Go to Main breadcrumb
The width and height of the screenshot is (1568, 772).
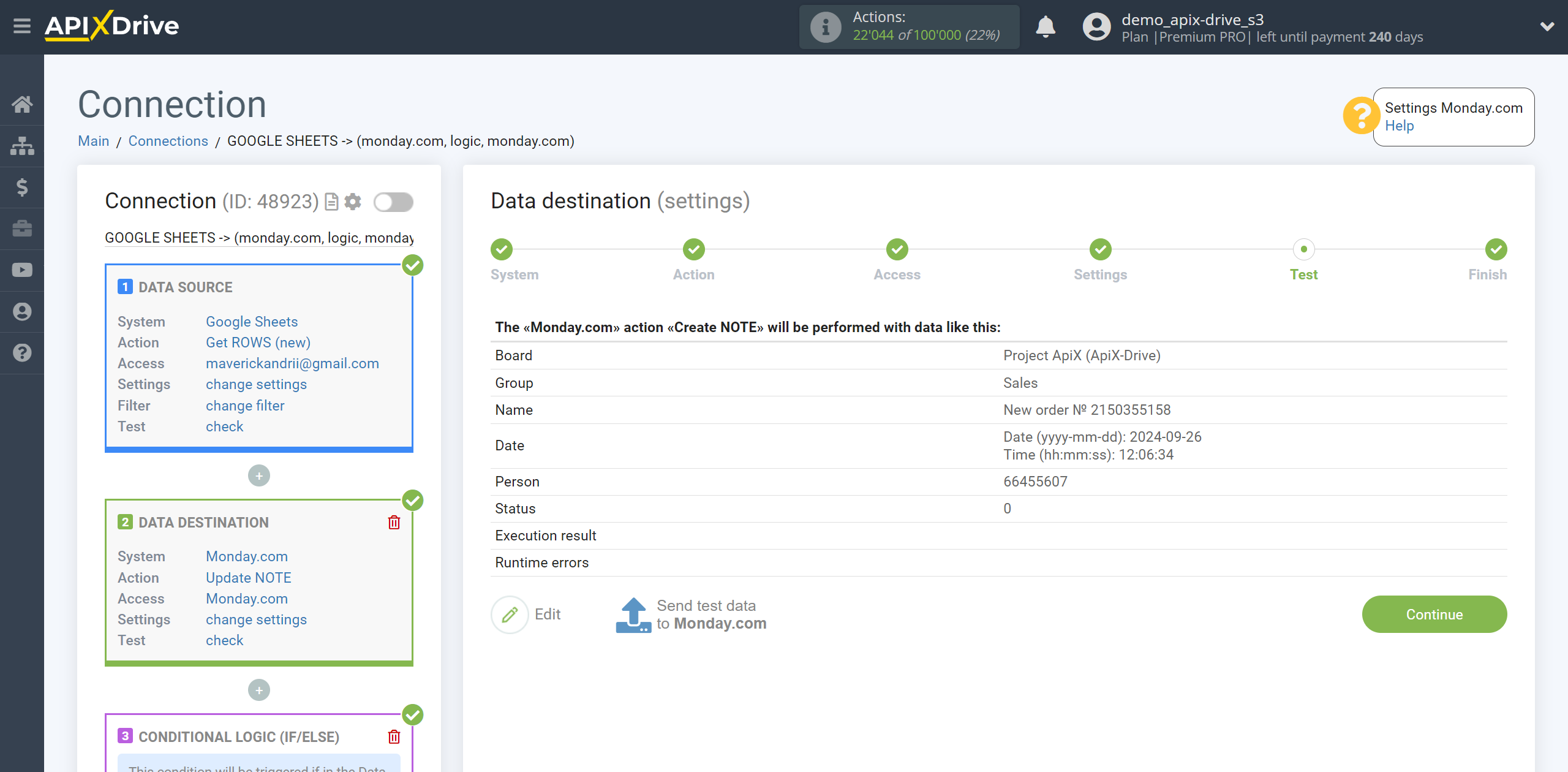pyautogui.click(x=93, y=141)
